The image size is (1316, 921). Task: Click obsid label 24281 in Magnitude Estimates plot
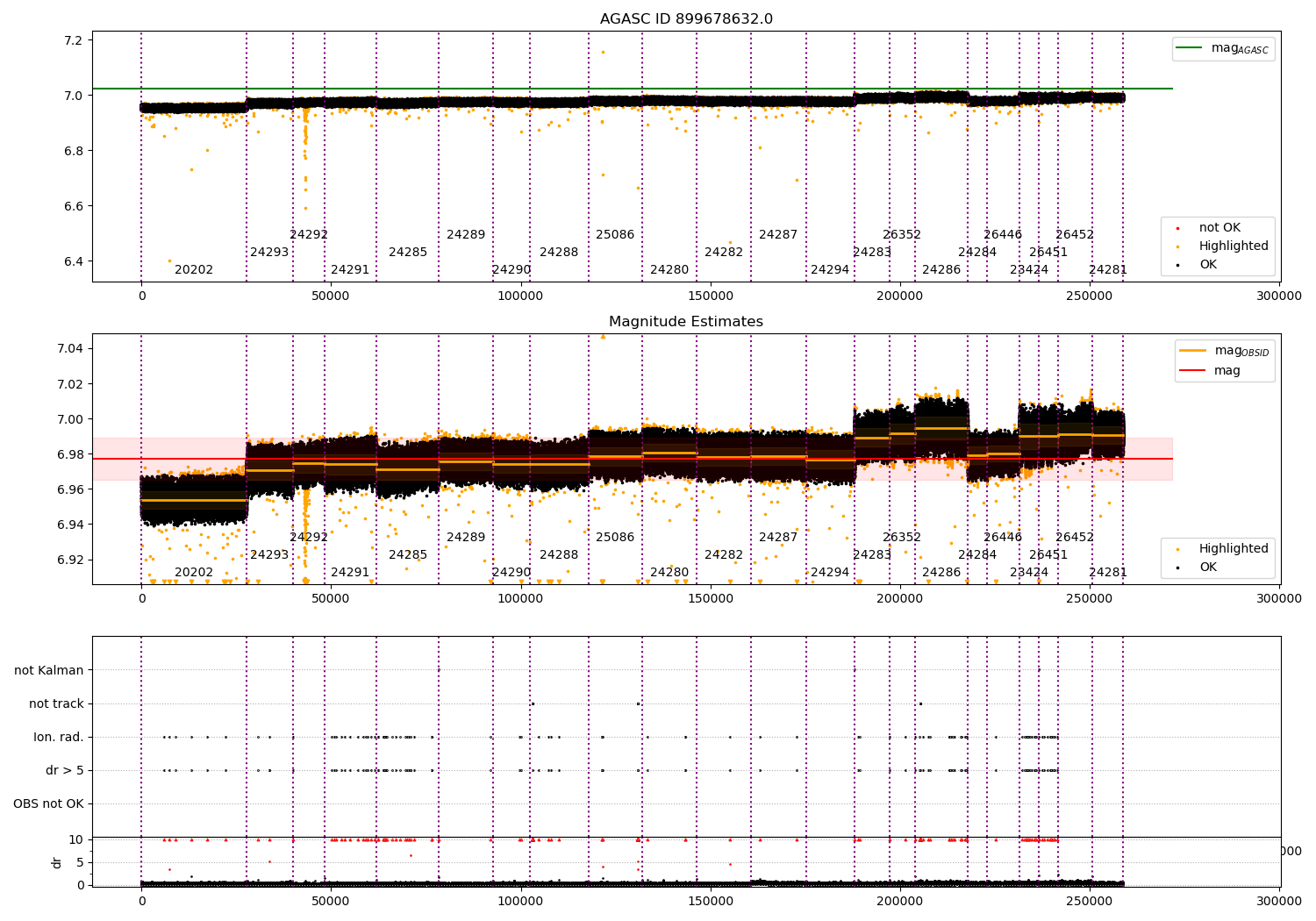1108,572
